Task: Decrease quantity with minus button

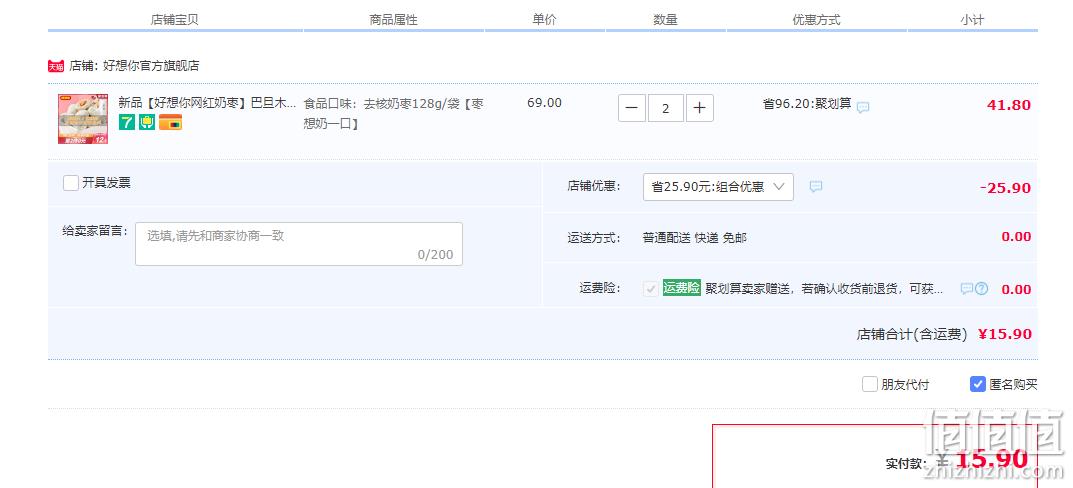Action: [632, 108]
